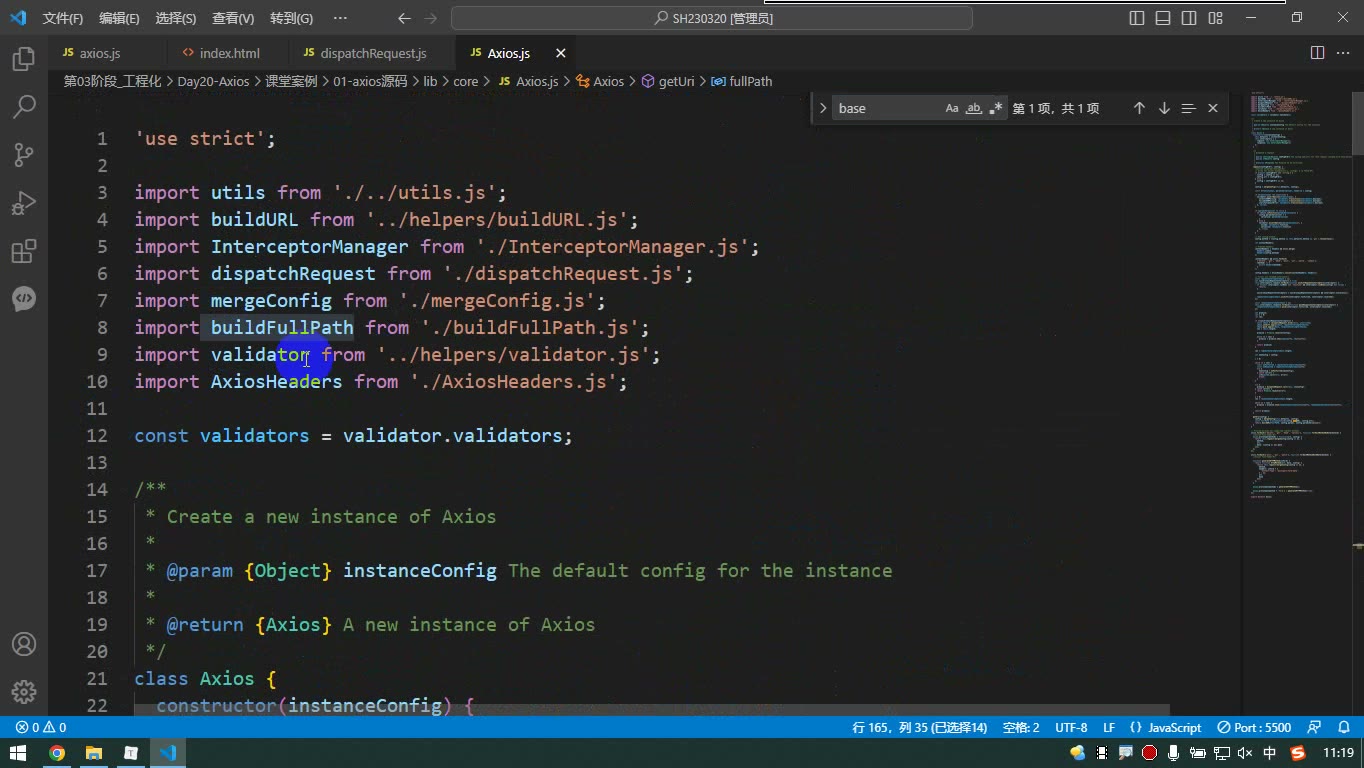Toggle Match Case in find widget

(952, 108)
